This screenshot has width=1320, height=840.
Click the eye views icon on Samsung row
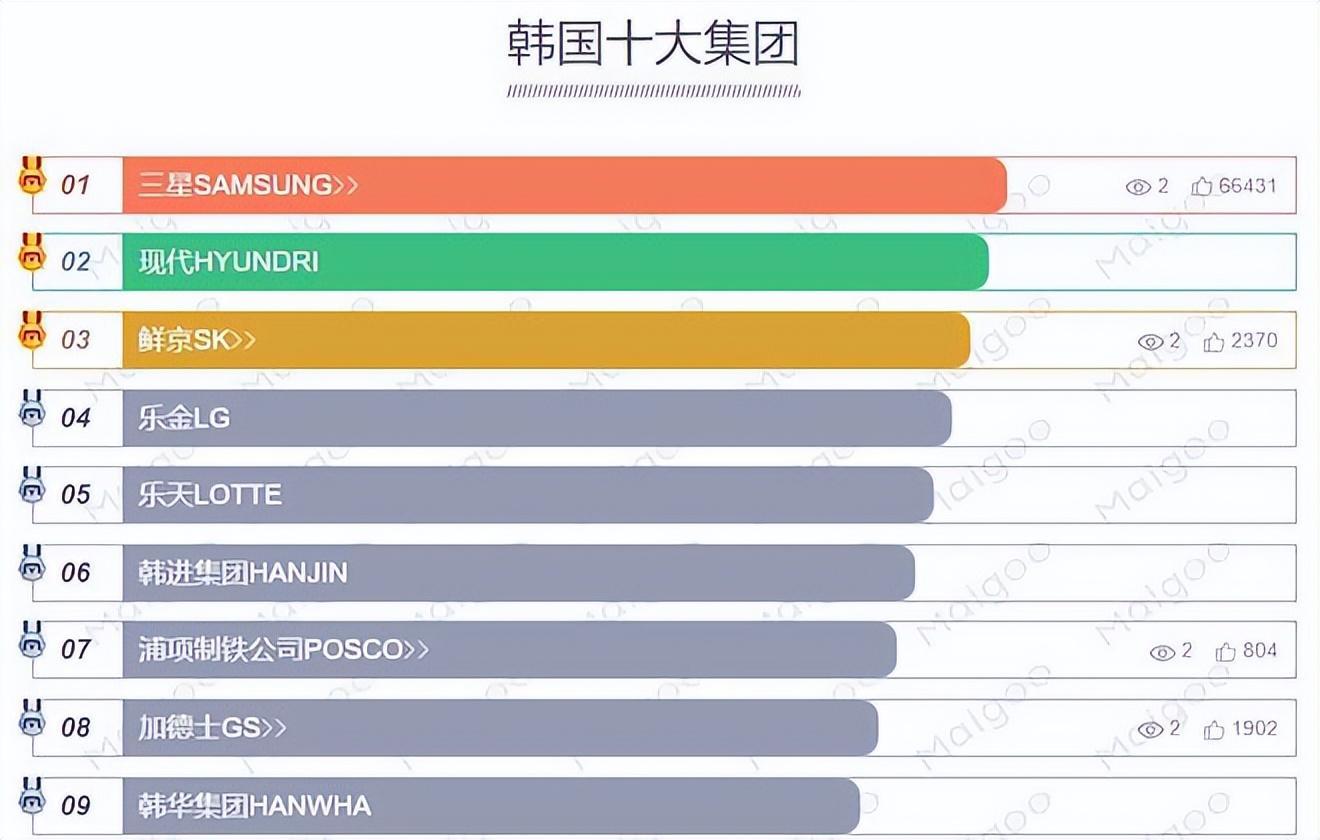[1138, 186]
